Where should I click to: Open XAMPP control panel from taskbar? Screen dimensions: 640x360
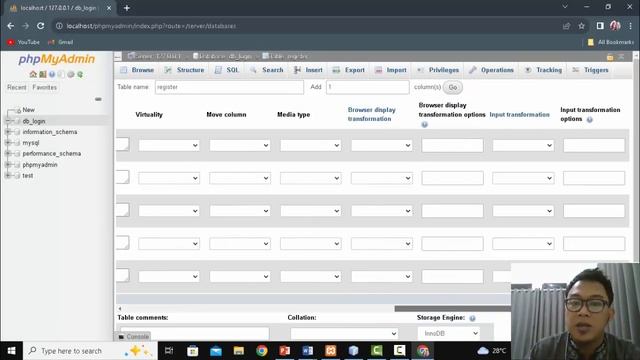tap(331, 351)
